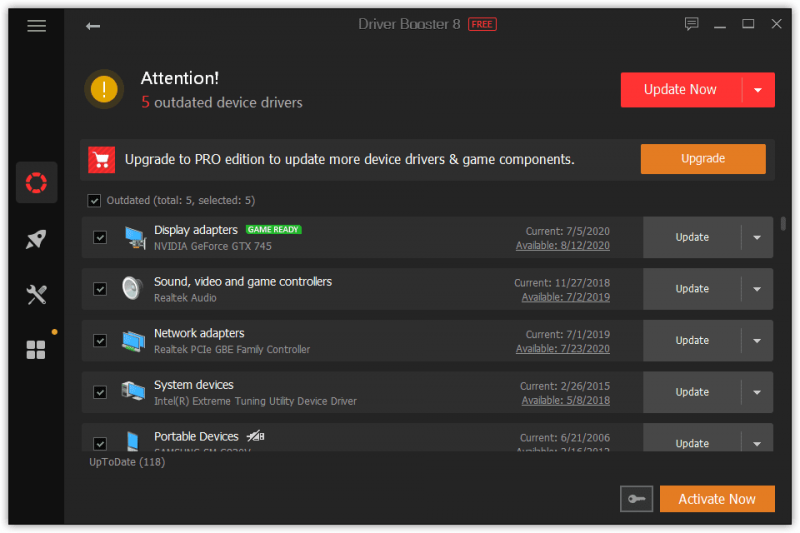The height and width of the screenshot is (533, 800).
Task: Expand System devices update options arrow
Action: point(757,392)
